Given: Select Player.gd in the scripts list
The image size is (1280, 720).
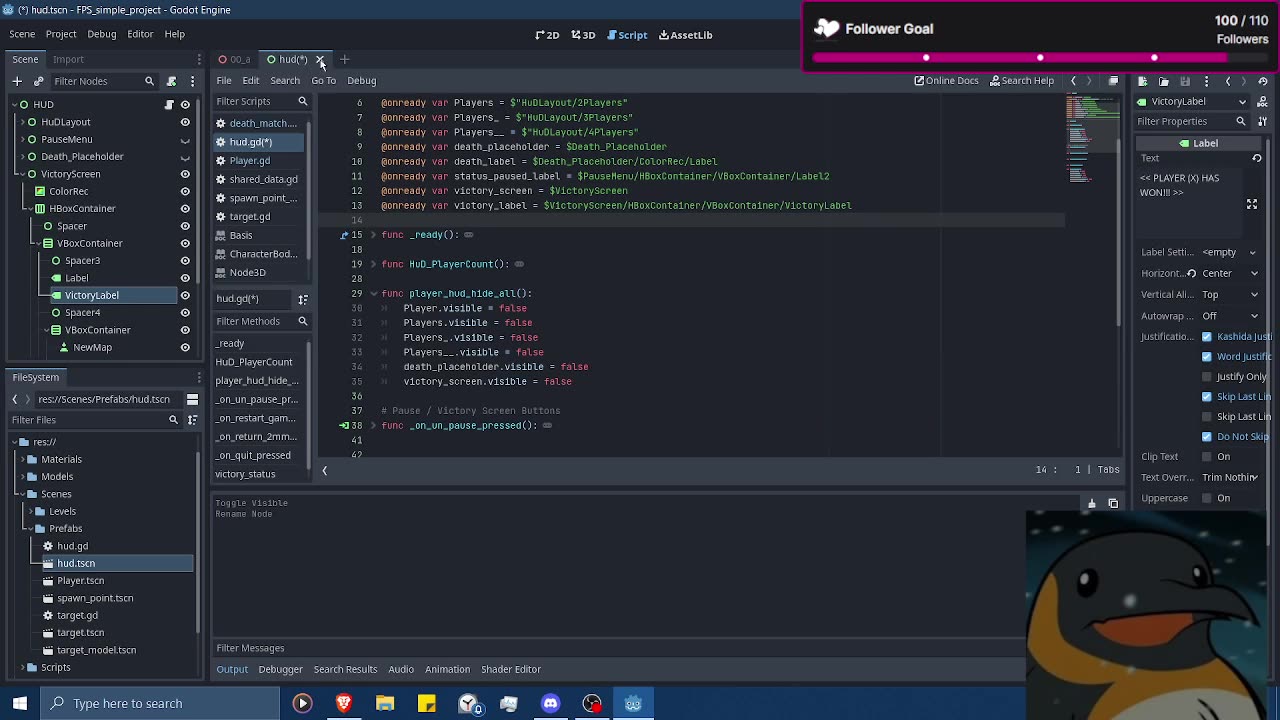Looking at the screenshot, I should (249, 161).
